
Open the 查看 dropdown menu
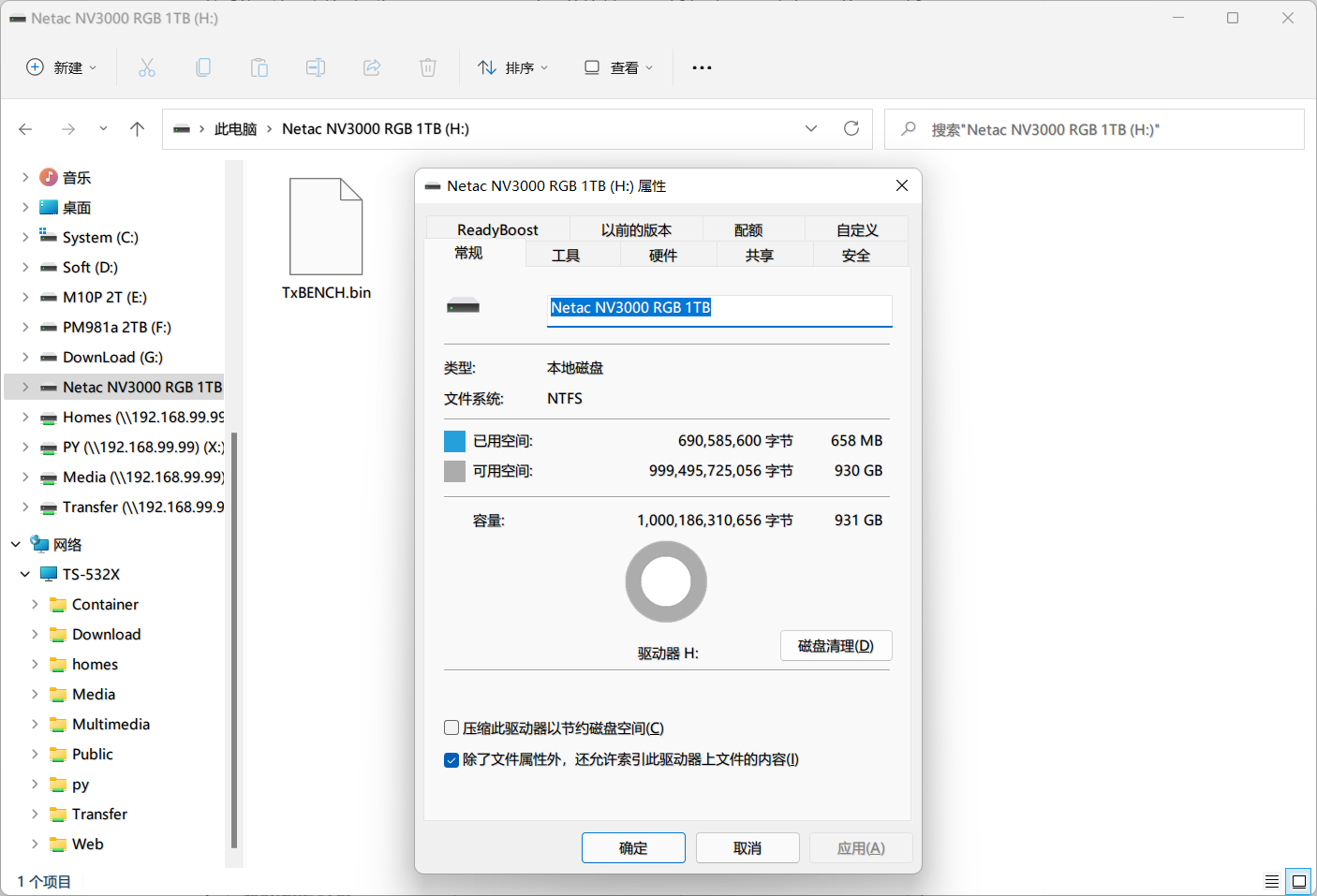617,66
